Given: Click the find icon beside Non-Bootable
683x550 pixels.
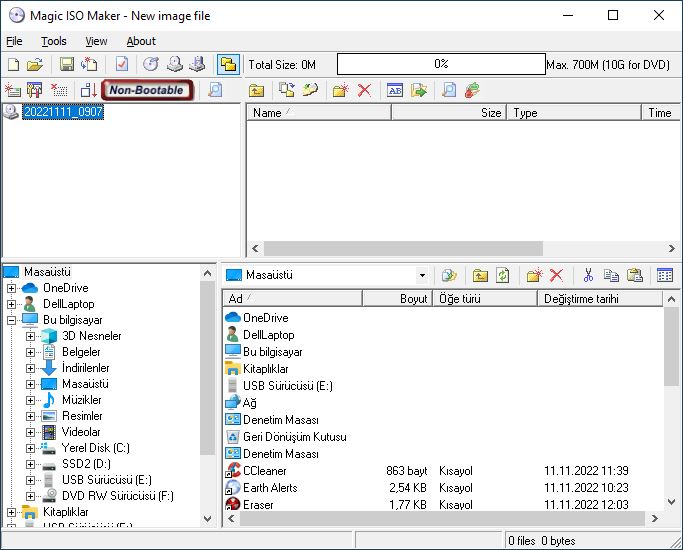Looking at the screenshot, I should pos(215,90).
